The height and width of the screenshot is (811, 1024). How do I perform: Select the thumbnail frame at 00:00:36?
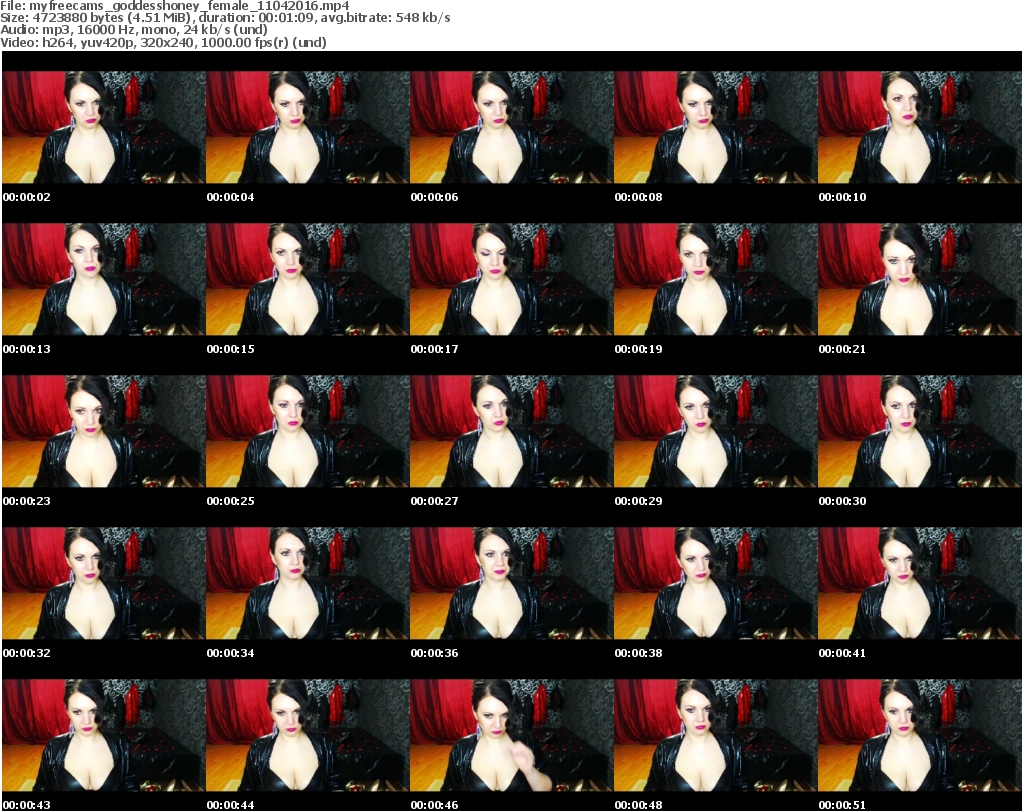point(511,583)
